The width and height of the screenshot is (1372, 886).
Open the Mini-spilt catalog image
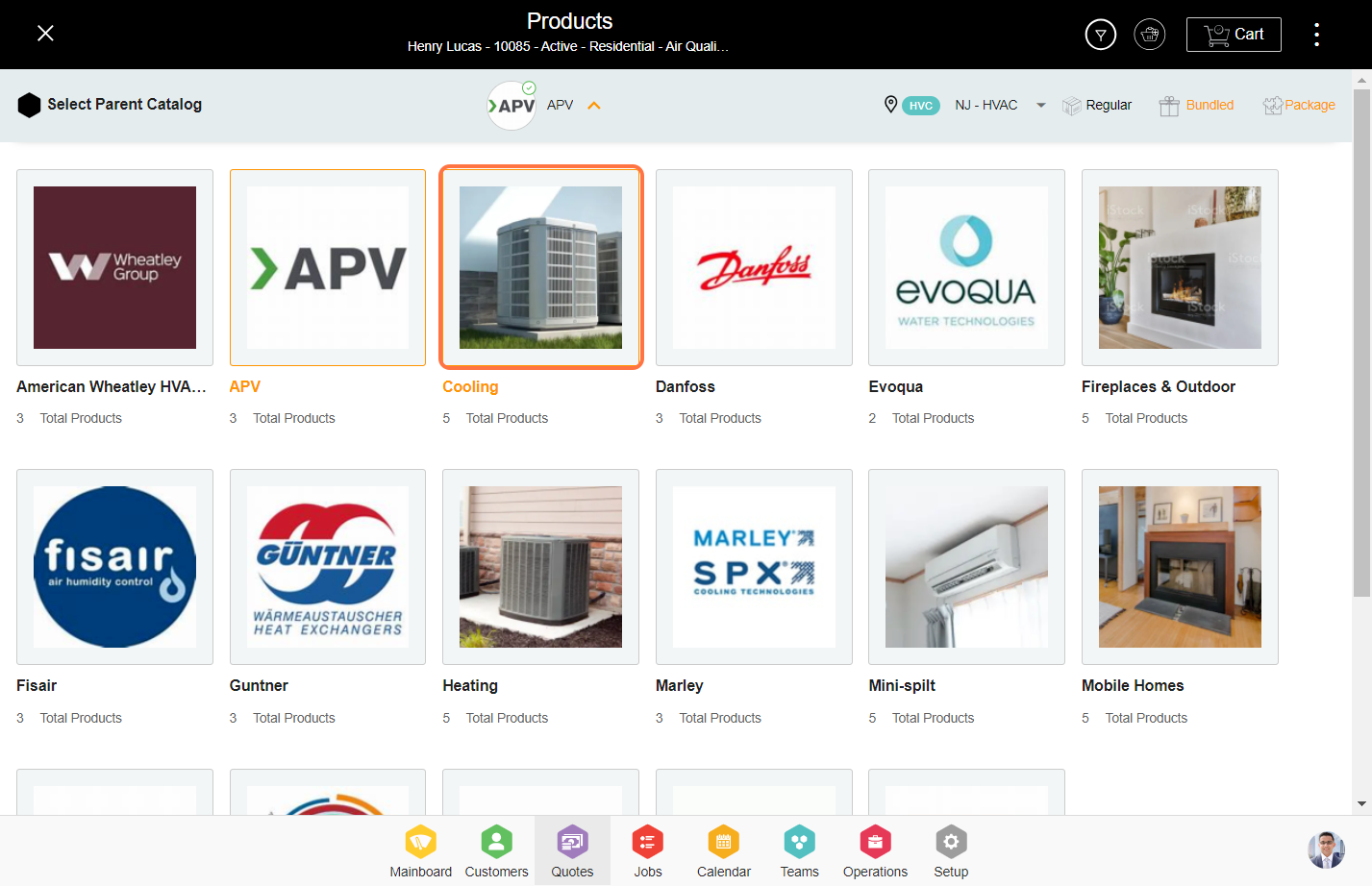tap(967, 567)
